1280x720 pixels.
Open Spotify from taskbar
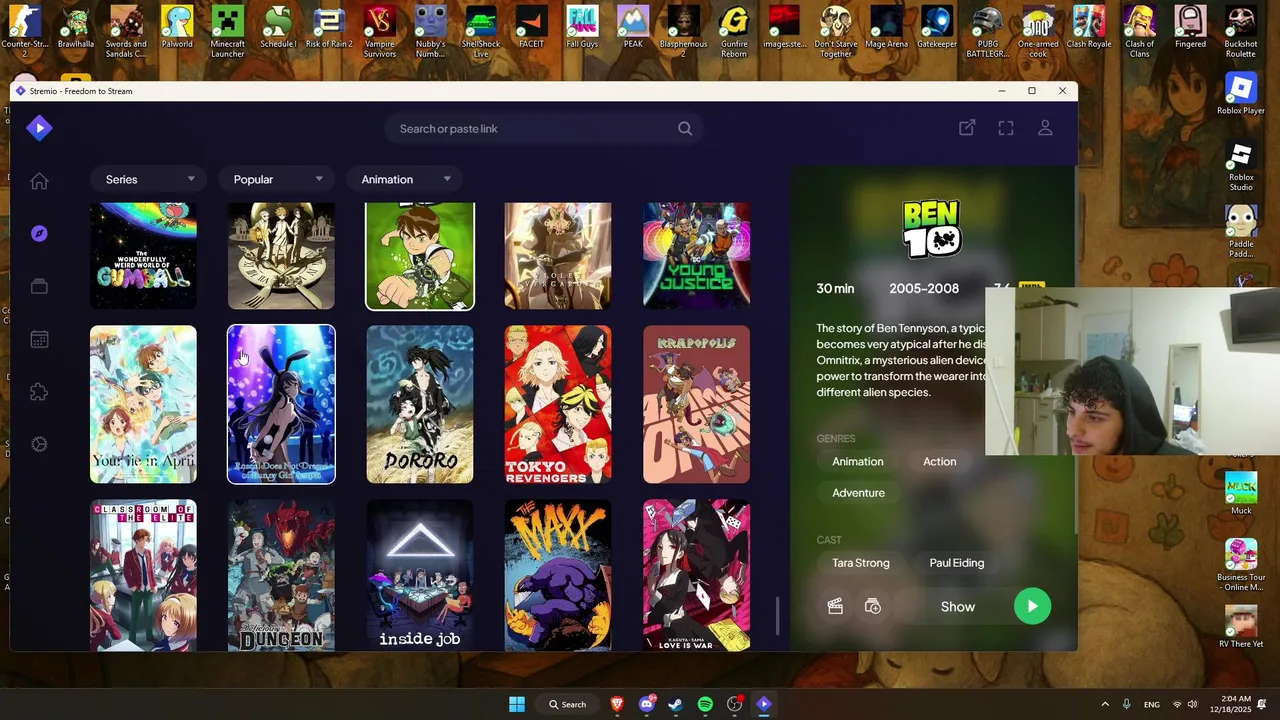705,704
